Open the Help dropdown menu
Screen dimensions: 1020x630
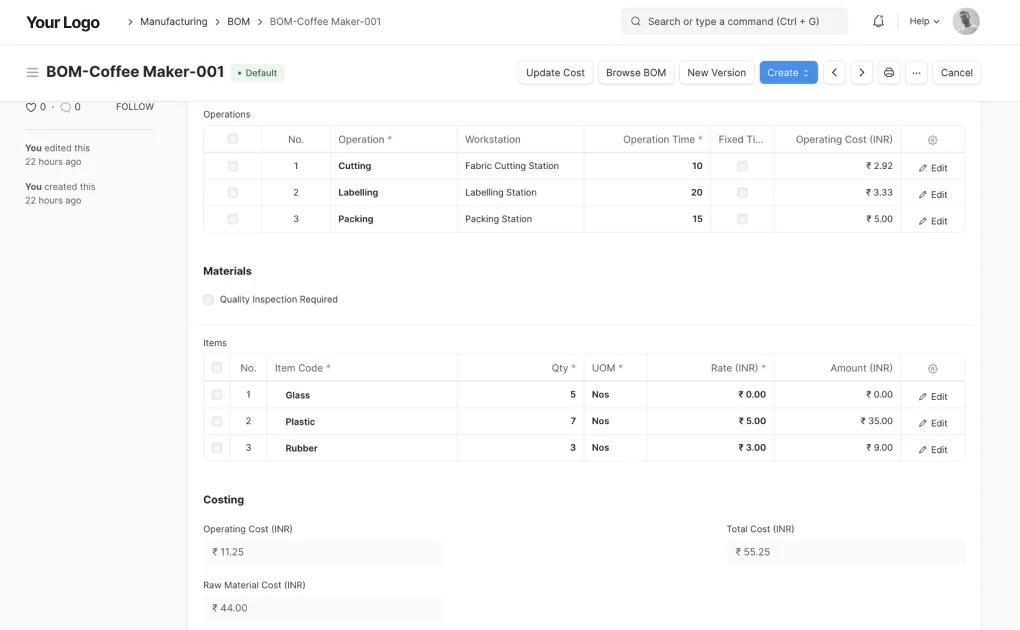(x=924, y=21)
